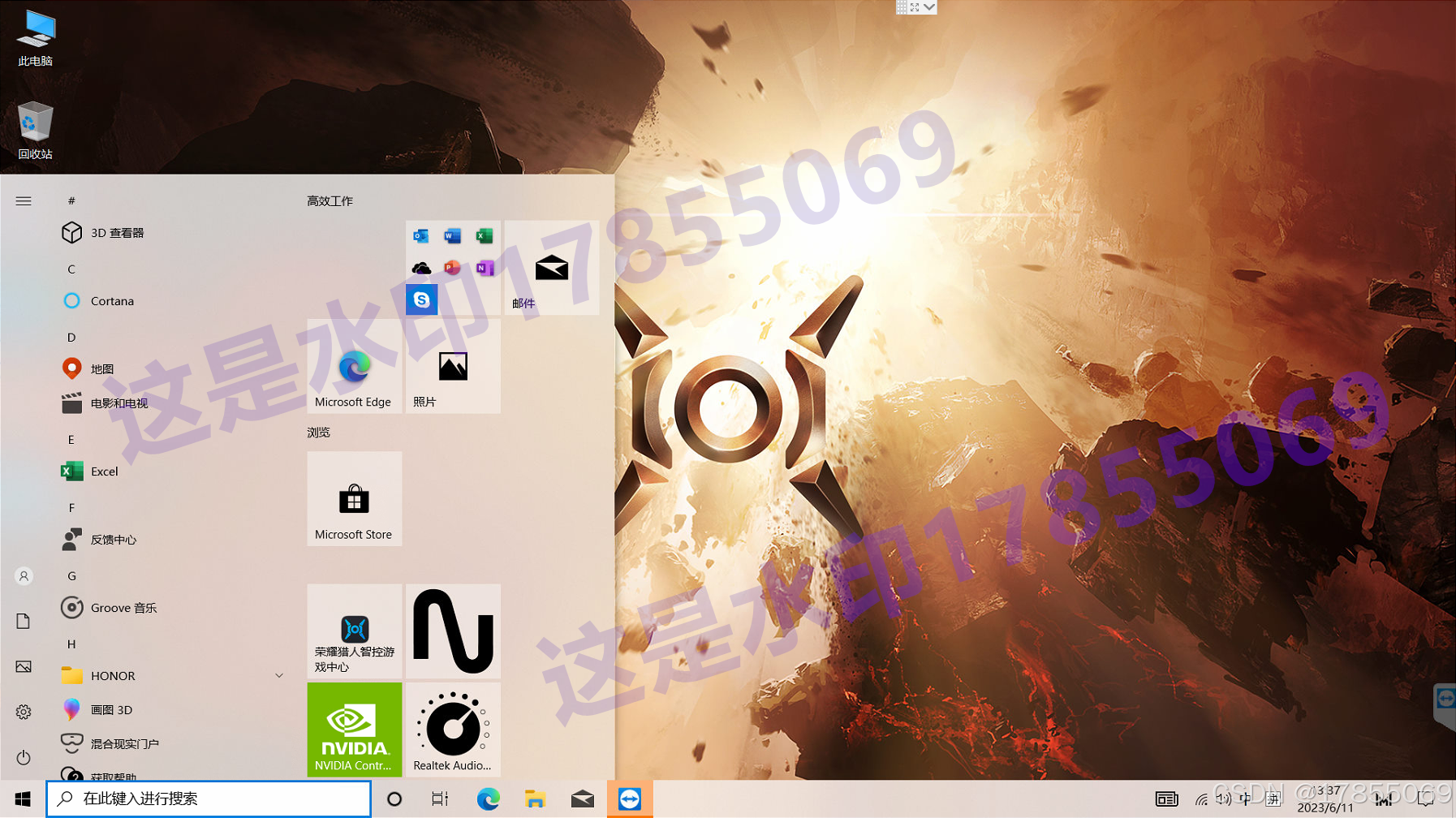This screenshot has width=1456, height=818.
Task: Open Pictures from the Start sidebar
Action: click(24, 667)
